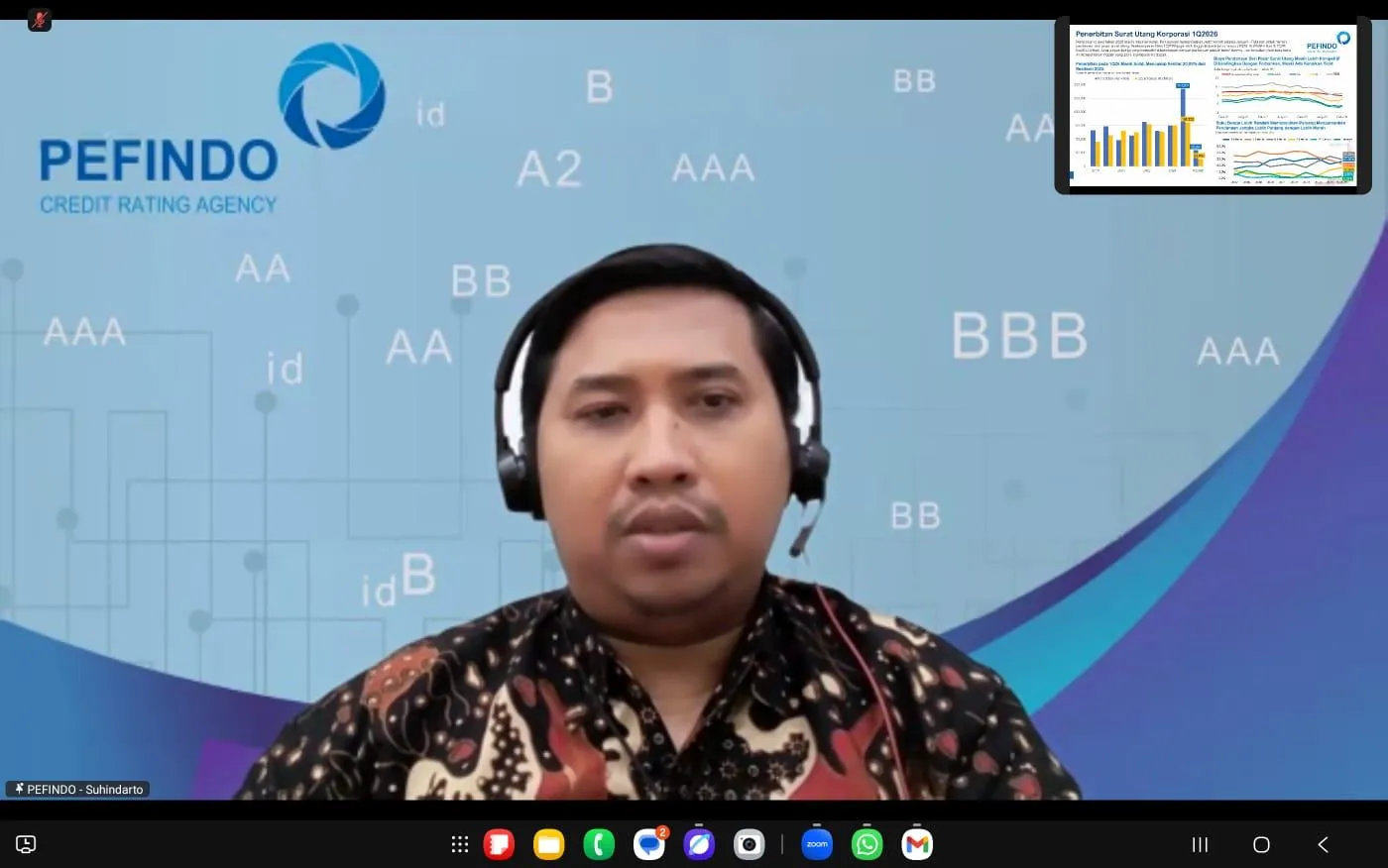Open WhatsApp from the taskbar
This screenshot has height=868, width=1388.
(867, 844)
